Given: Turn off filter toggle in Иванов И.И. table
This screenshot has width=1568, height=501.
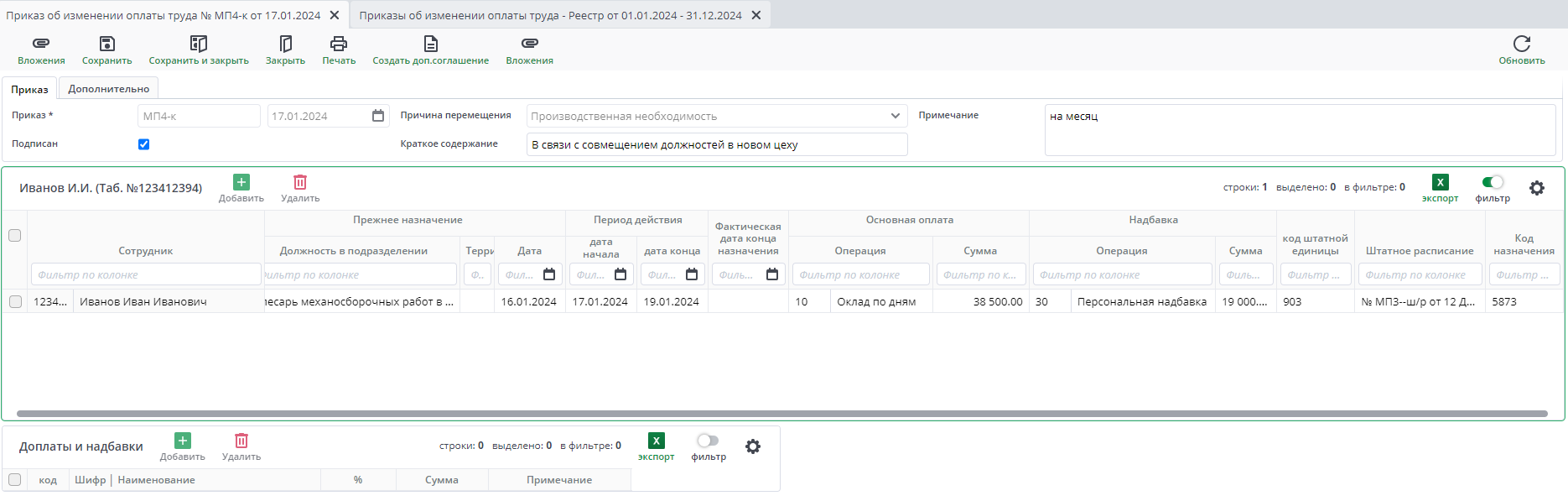Looking at the screenshot, I should point(1493,182).
